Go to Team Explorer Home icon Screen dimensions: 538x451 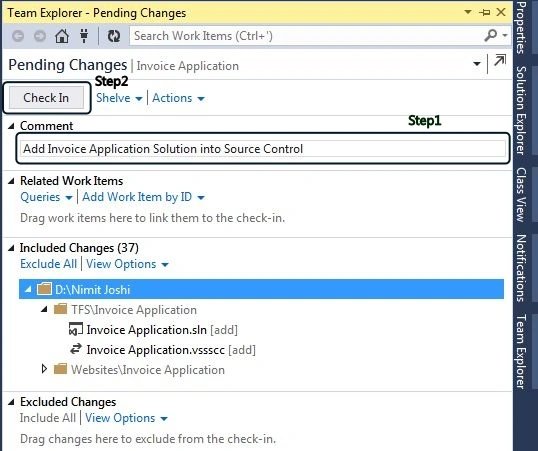click(x=62, y=36)
